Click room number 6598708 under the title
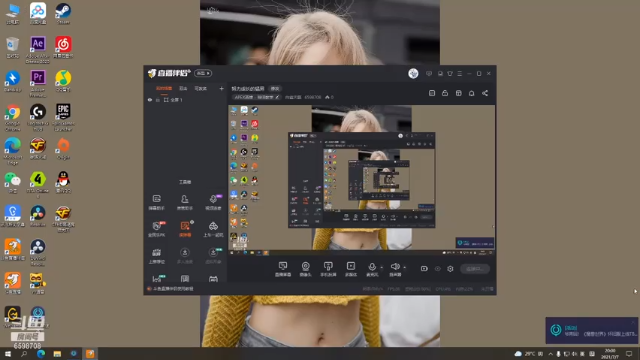Viewport: 640px width, 360px height. [x=313, y=97]
